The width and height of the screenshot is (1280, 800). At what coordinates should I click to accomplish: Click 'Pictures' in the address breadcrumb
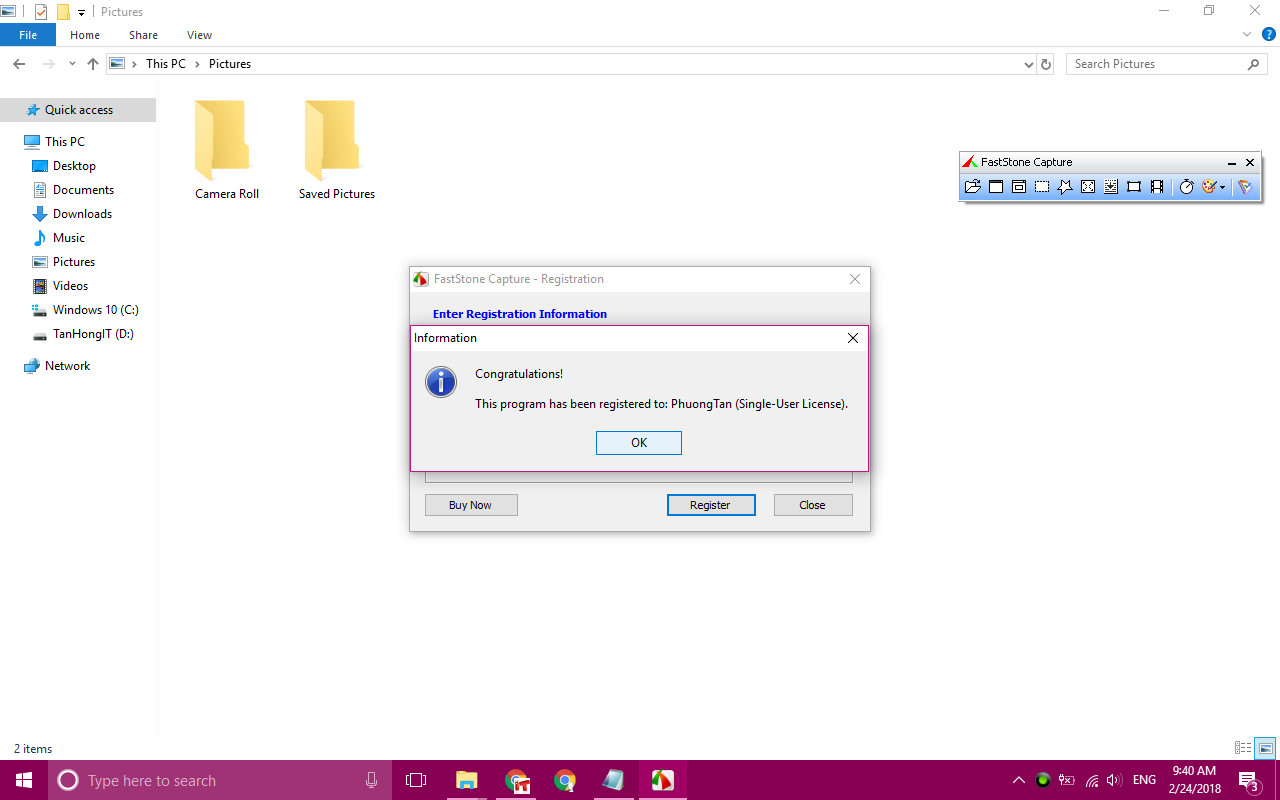[x=230, y=64]
